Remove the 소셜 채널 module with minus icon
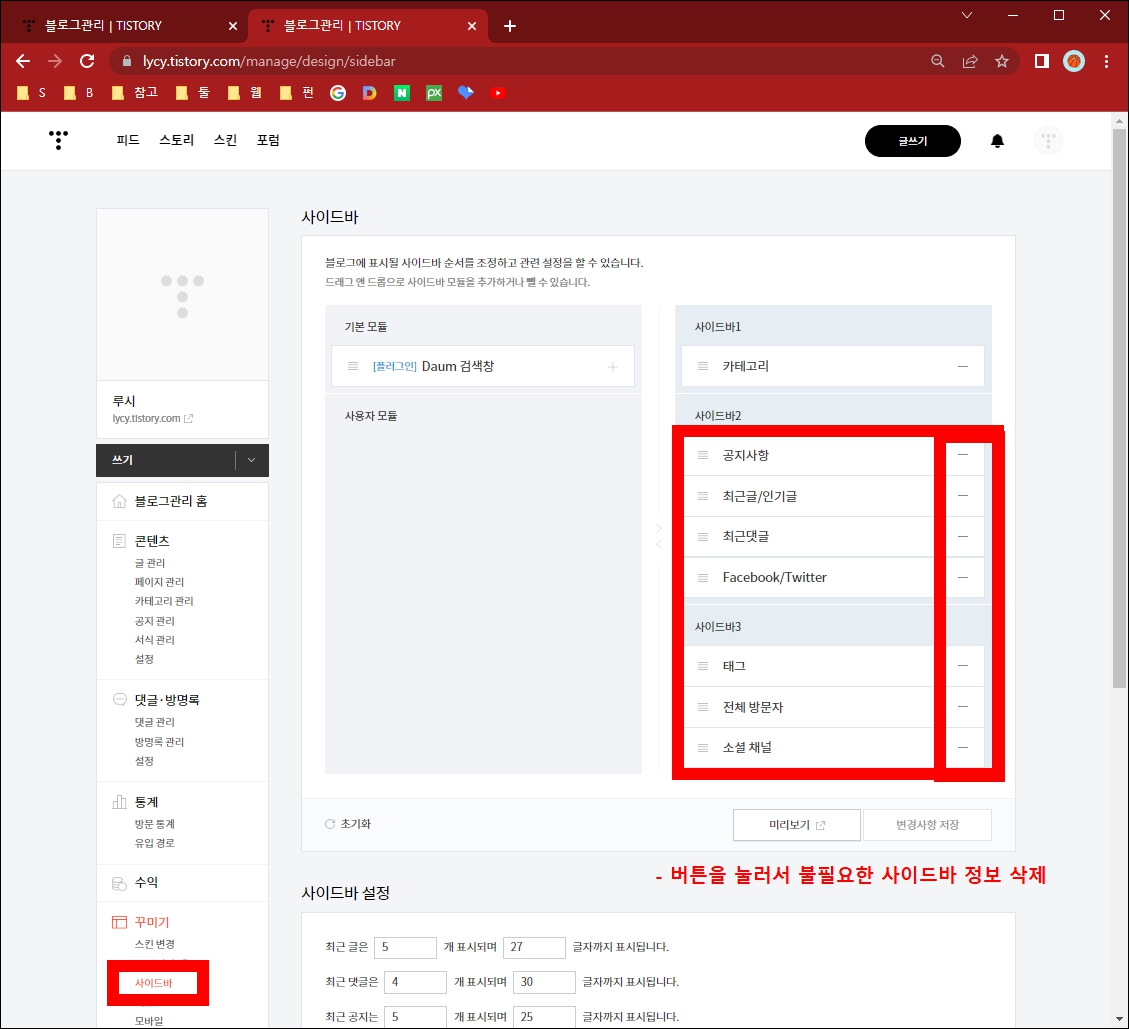 click(x=964, y=747)
